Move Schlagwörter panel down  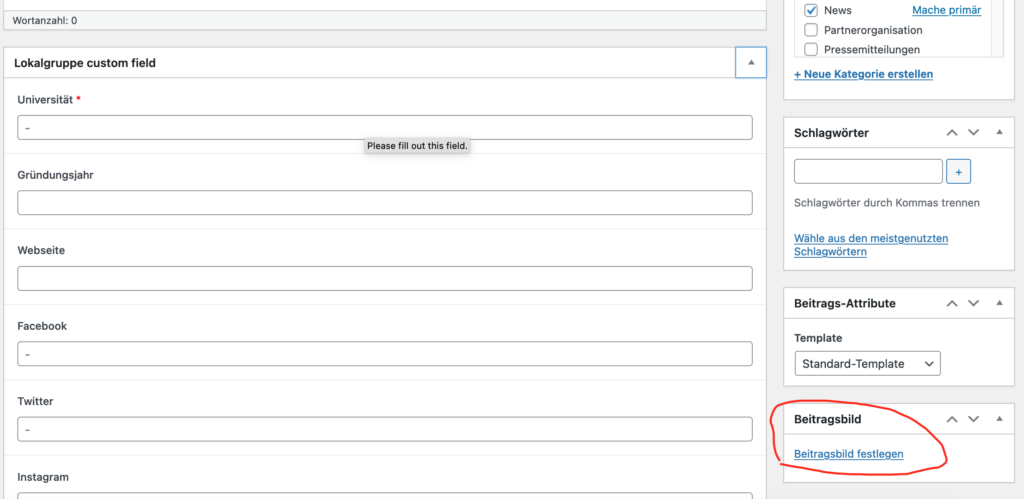973,133
